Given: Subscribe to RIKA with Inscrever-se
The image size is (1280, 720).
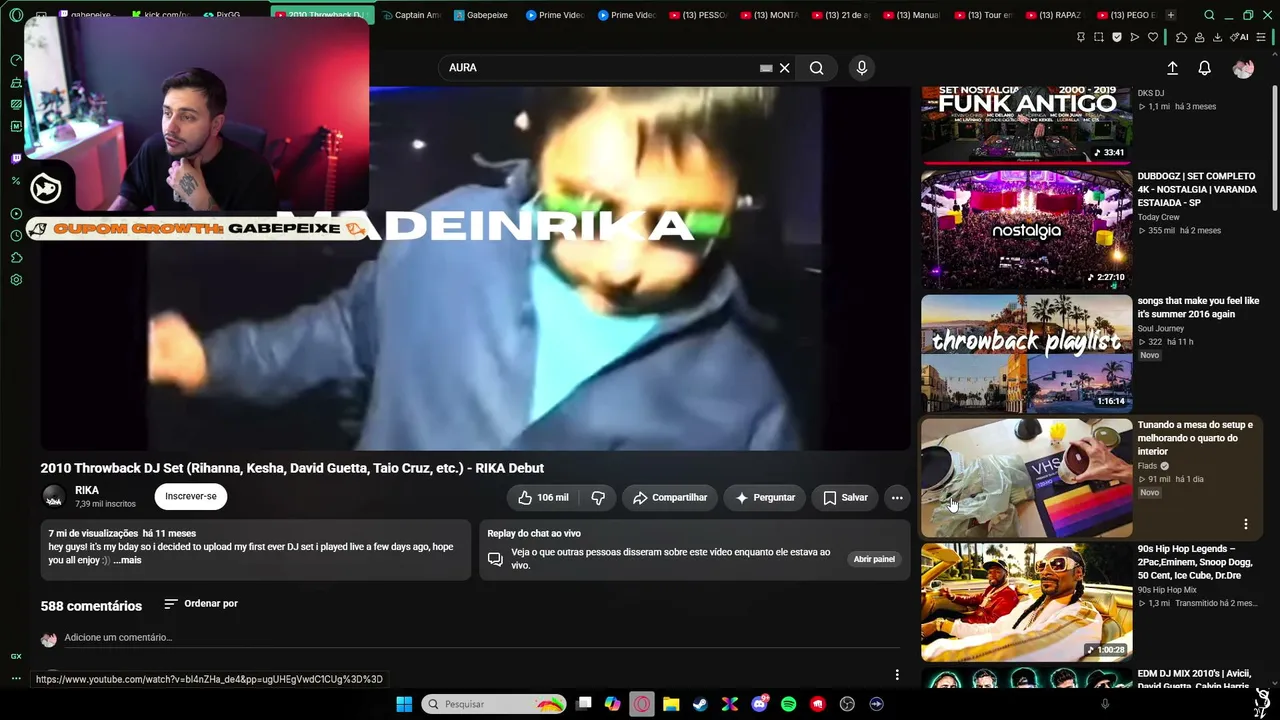Looking at the screenshot, I should (x=191, y=497).
